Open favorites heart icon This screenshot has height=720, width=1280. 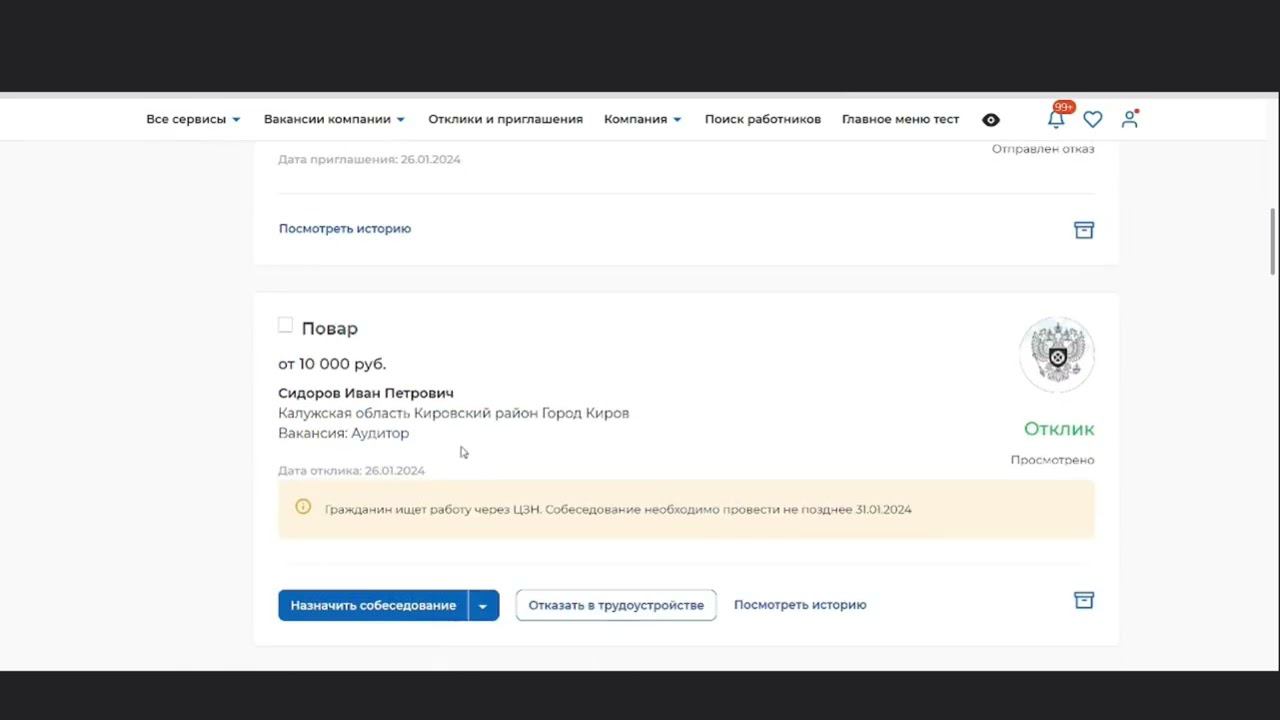(1093, 119)
